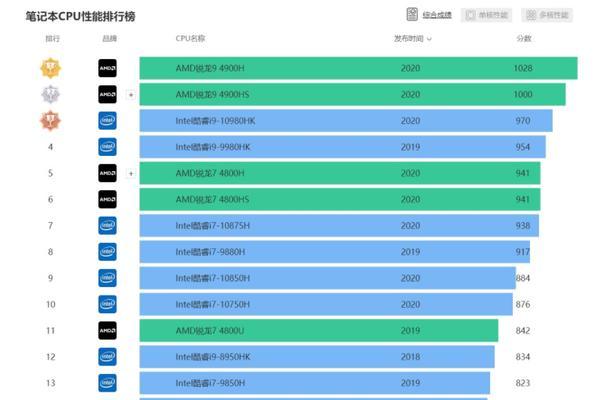Screen dimensions: 604x400
Task: Click the score 1000
Action: pos(523,94)
